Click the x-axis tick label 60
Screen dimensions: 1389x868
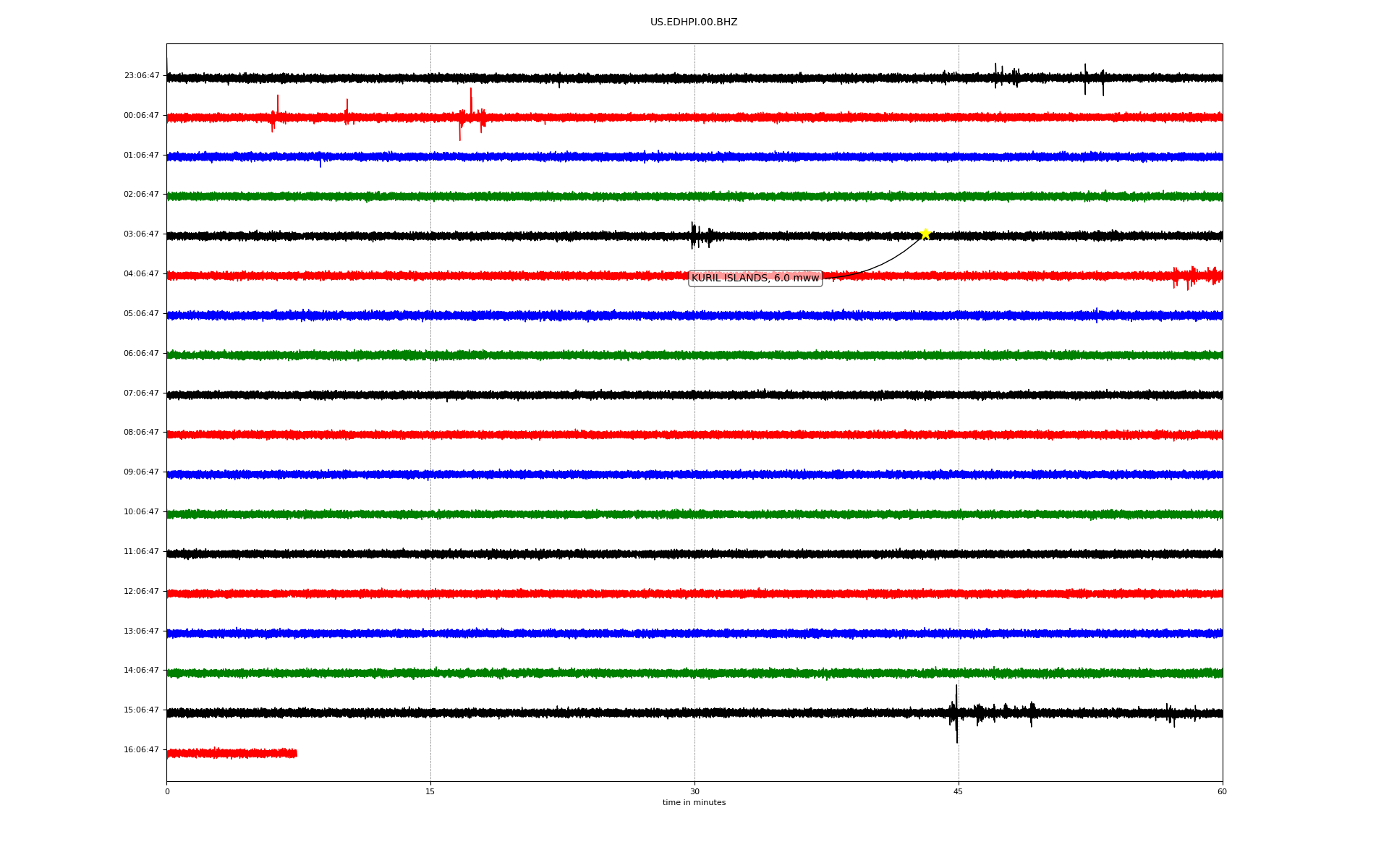pyautogui.click(x=1222, y=792)
